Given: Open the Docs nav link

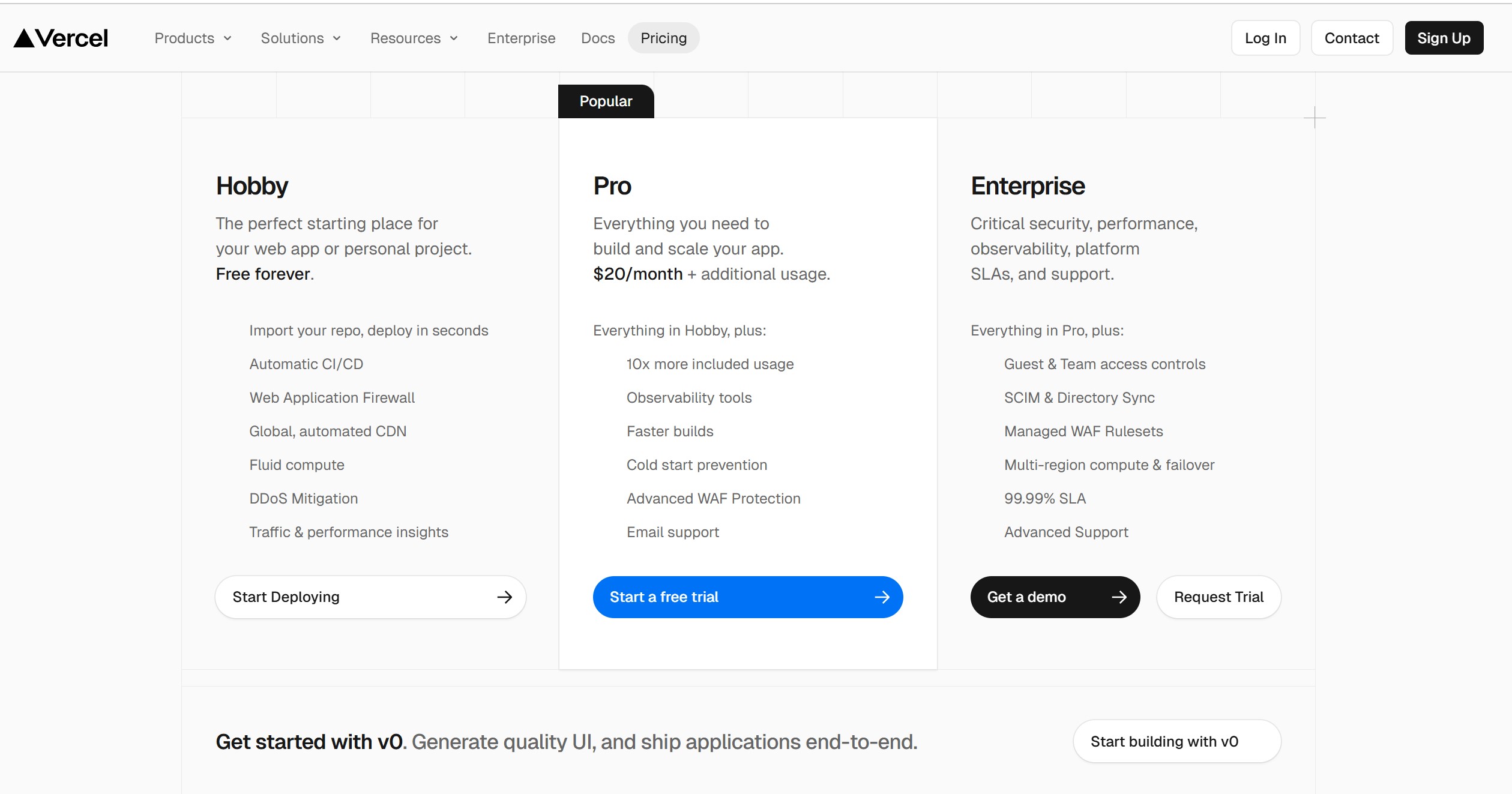Looking at the screenshot, I should (598, 38).
